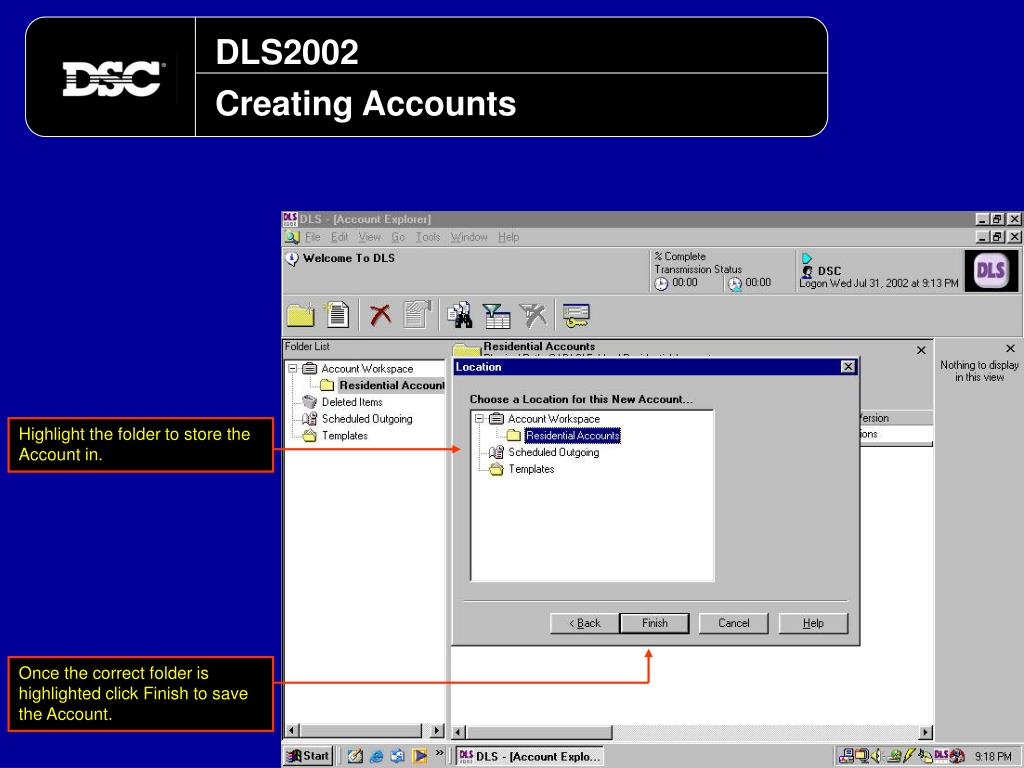Click the main pane horizontal scrollbar right arrow

pos(925,732)
